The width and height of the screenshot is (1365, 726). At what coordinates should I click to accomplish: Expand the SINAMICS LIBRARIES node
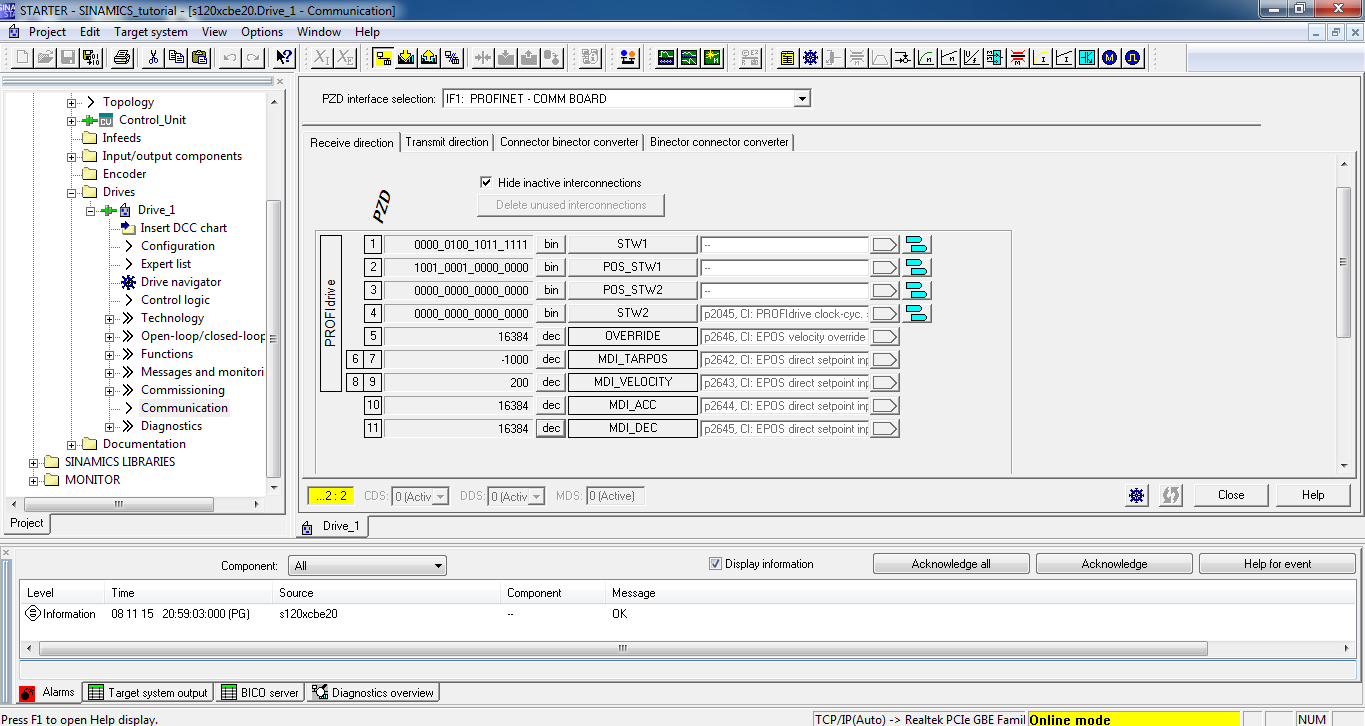pos(34,462)
